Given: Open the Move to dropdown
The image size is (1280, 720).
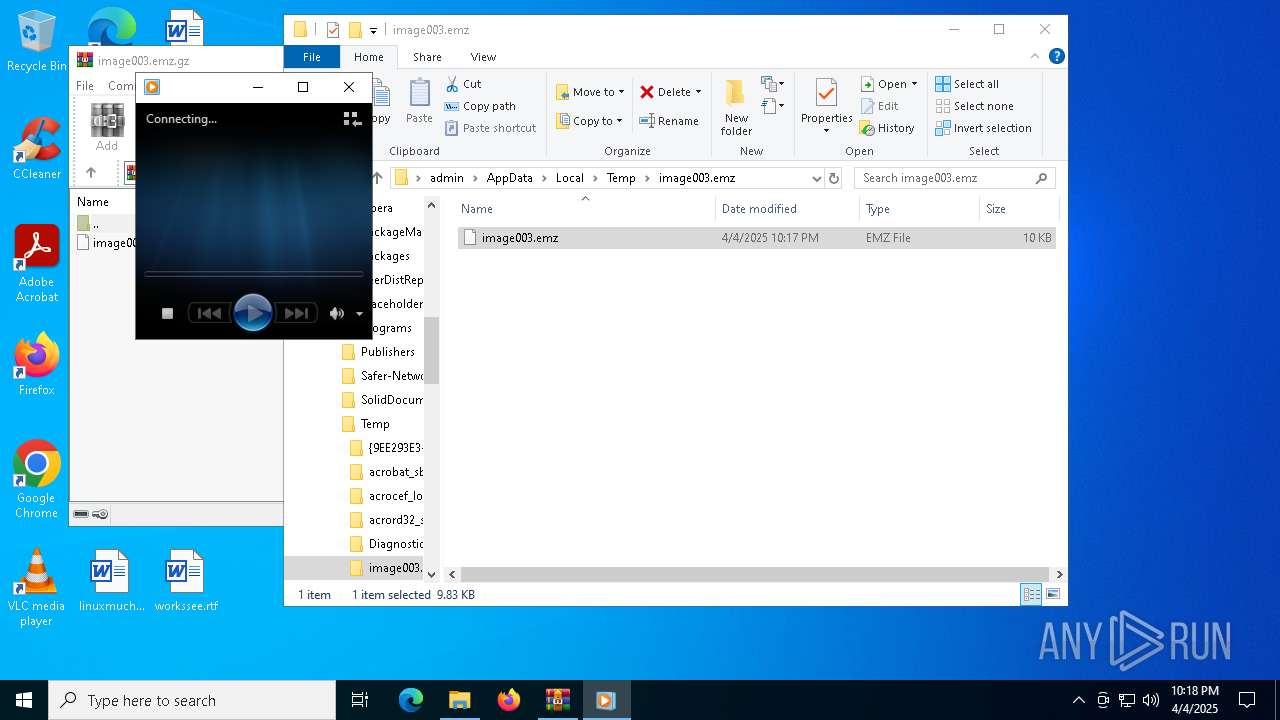Looking at the screenshot, I should (590, 92).
